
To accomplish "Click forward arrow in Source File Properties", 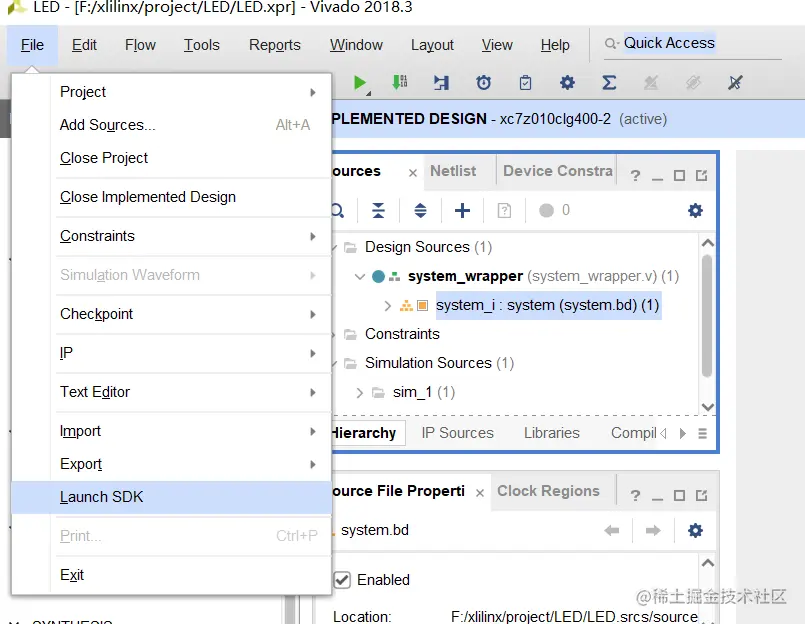I will [x=653, y=531].
